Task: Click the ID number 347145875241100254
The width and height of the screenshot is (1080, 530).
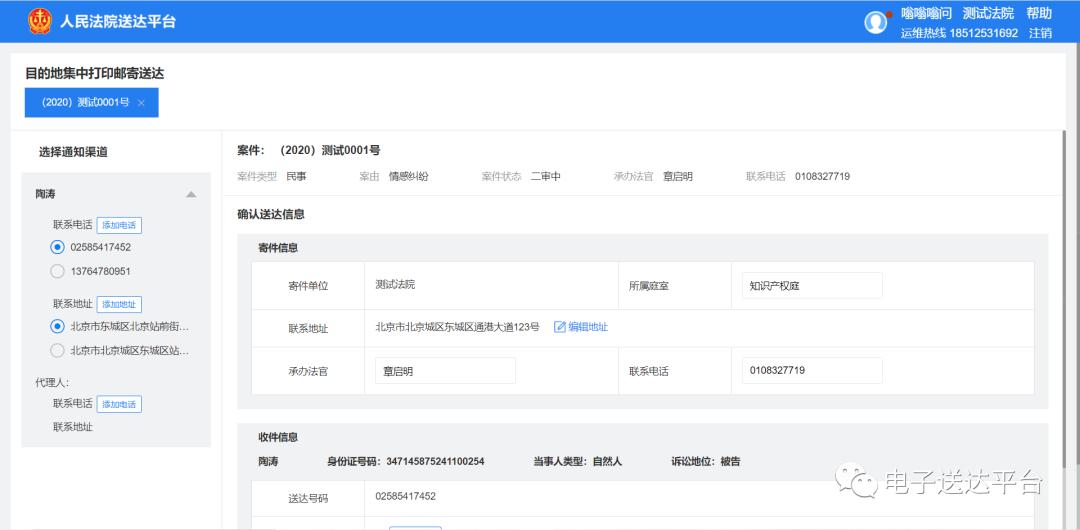Action: (x=435, y=462)
